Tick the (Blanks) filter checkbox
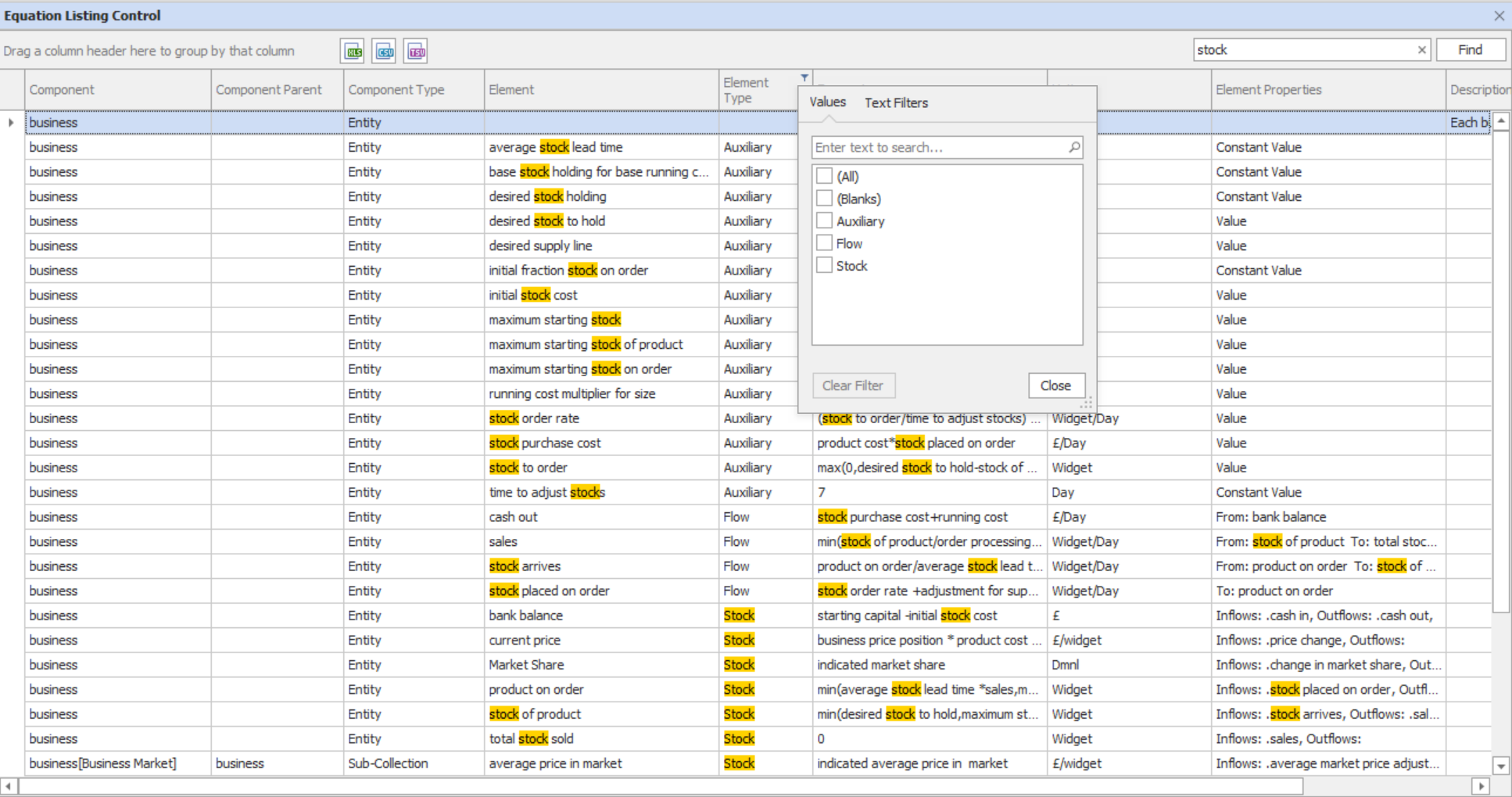This screenshot has height=797, width=1512. (x=824, y=199)
